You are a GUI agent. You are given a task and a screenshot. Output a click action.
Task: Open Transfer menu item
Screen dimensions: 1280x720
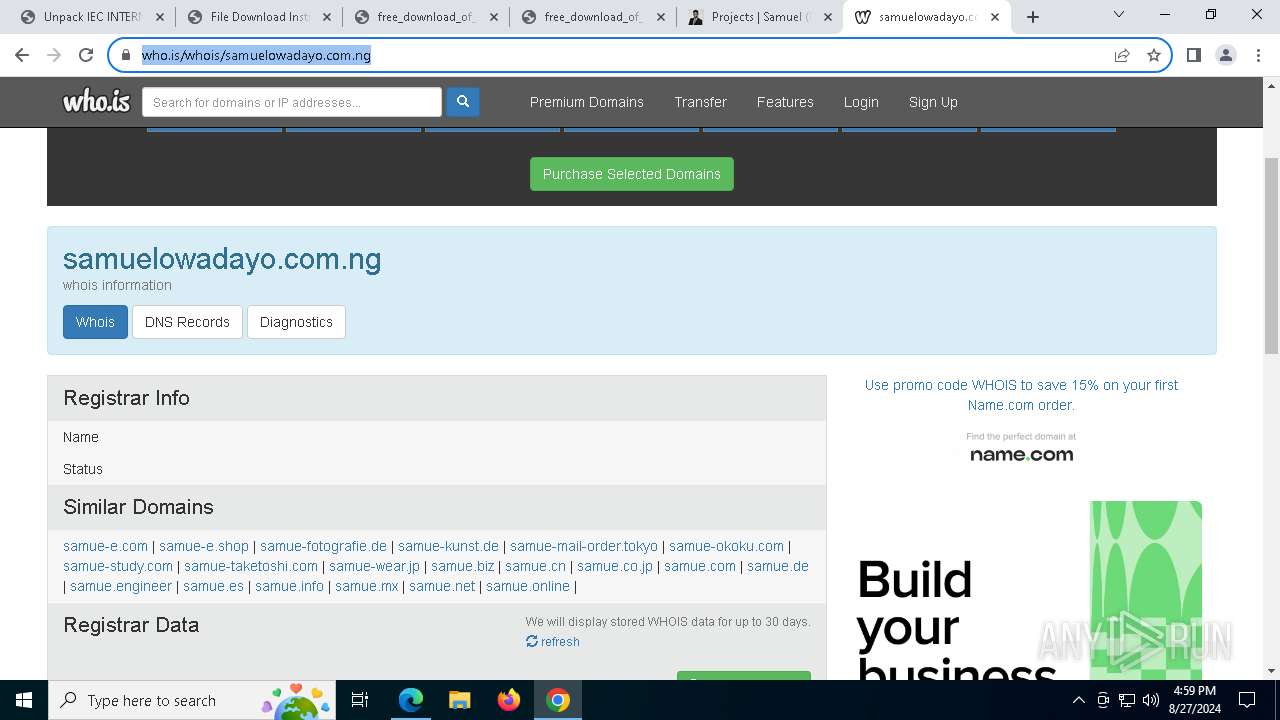[x=700, y=102]
